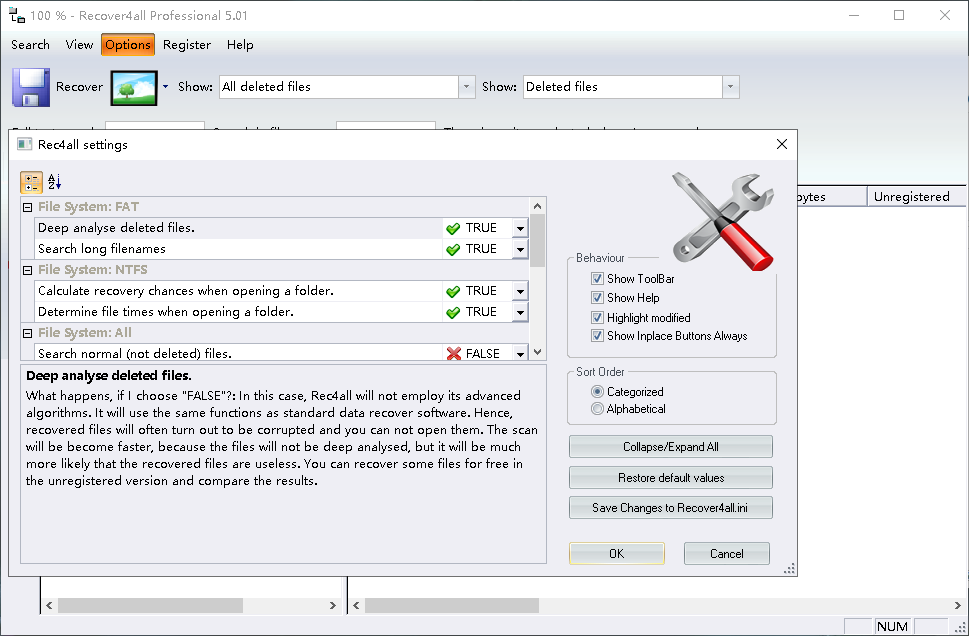Screen dimensions: 969x636
Task: Collapse the File System: NTFS category
Action: click(27, 270)
